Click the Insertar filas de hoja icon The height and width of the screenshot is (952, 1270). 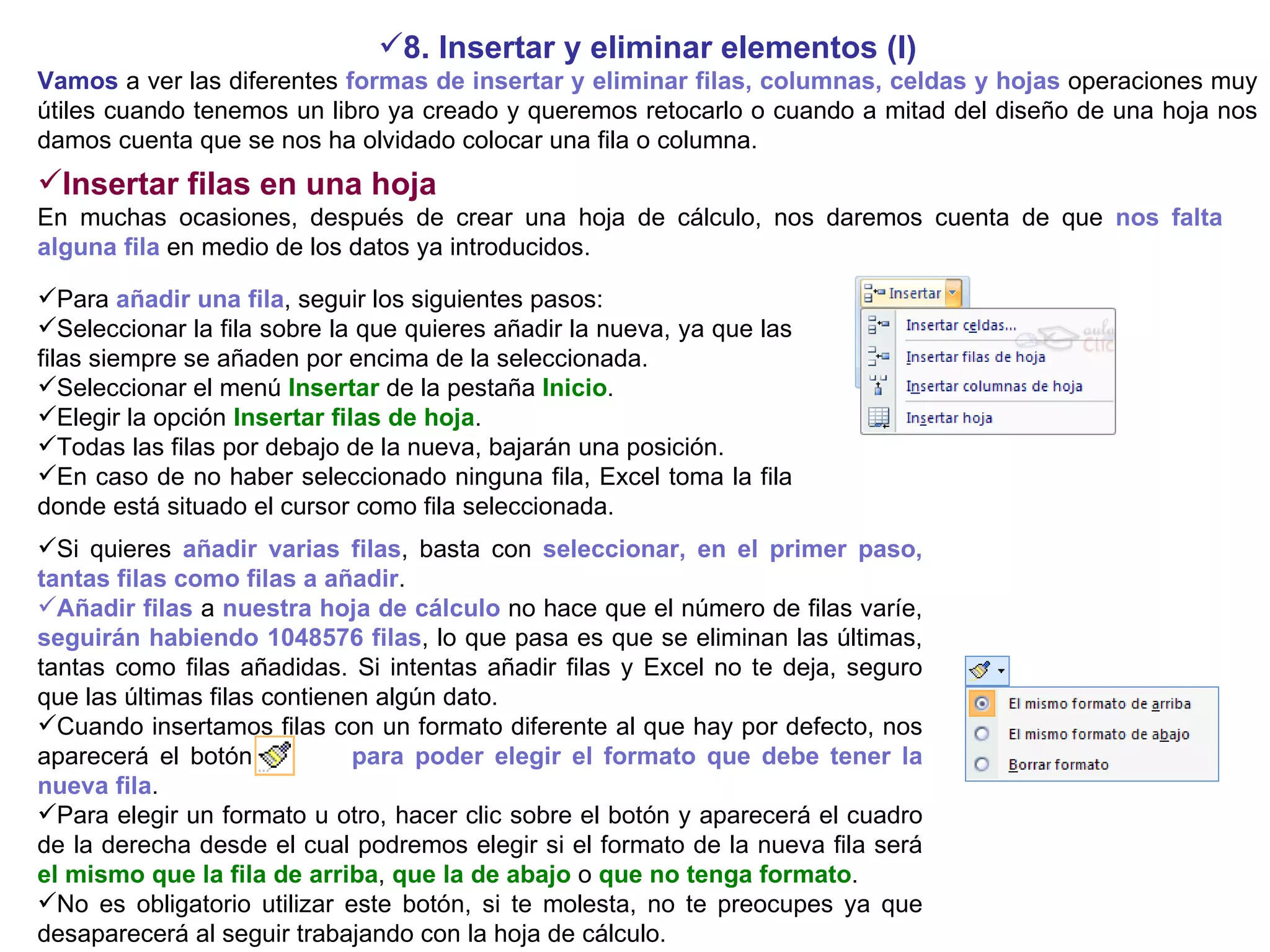click(878, 356)
